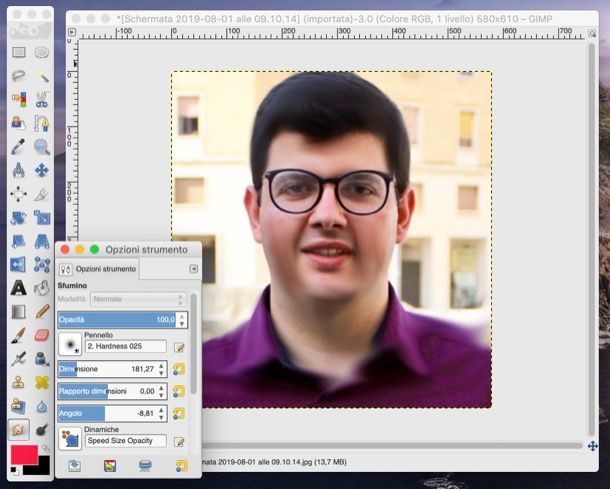Click the reset tool options button
Image resolution: width=610 pixels, height=489 pixels.
click(181, 465)
